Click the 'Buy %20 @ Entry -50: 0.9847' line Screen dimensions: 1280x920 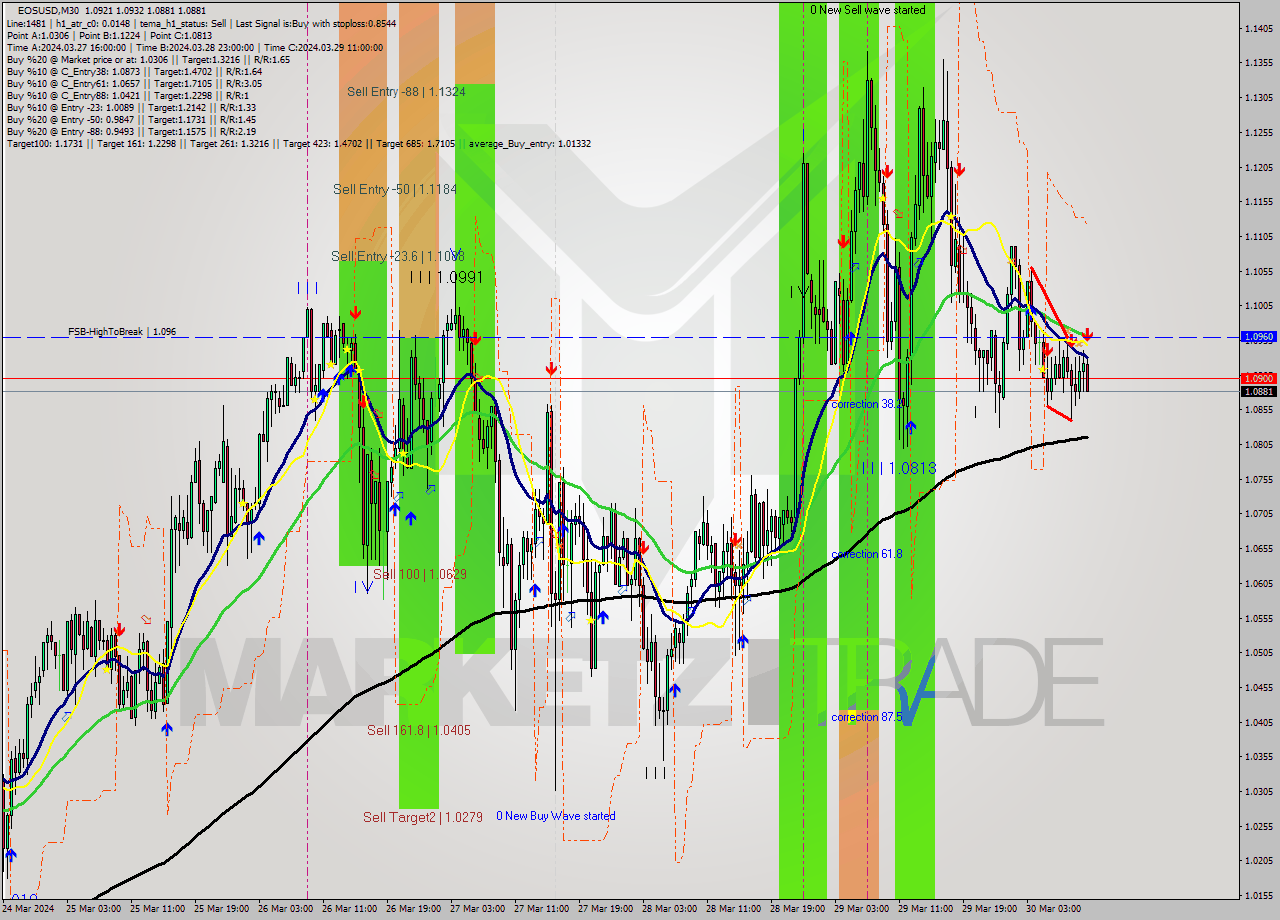pos(131,119)
